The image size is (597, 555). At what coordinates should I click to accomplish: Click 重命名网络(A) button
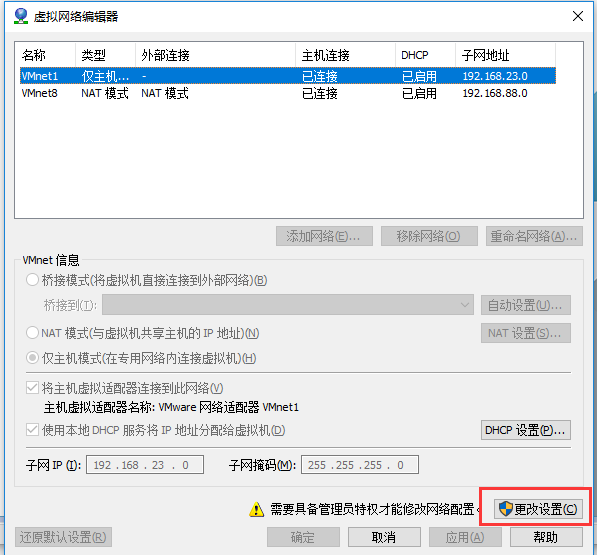(534, 236)
